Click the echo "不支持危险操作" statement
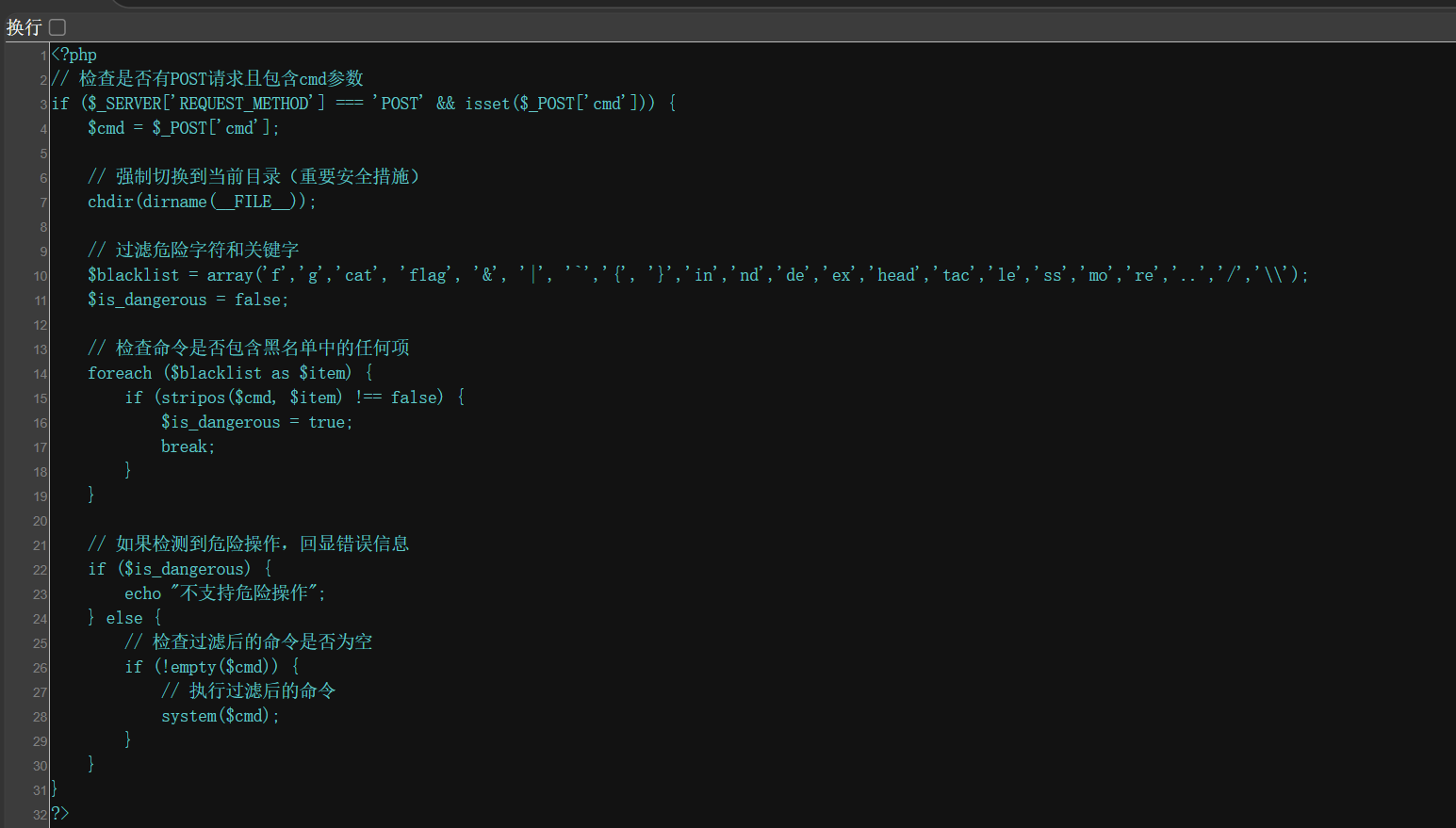1456x828 pixels. click(225, 593)
